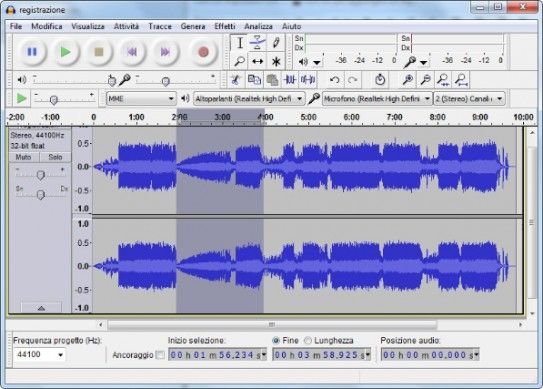Select the Lunghezza radio button
Image resolution: width=543 pixels, height=389 pixels.
pos(308,341)
